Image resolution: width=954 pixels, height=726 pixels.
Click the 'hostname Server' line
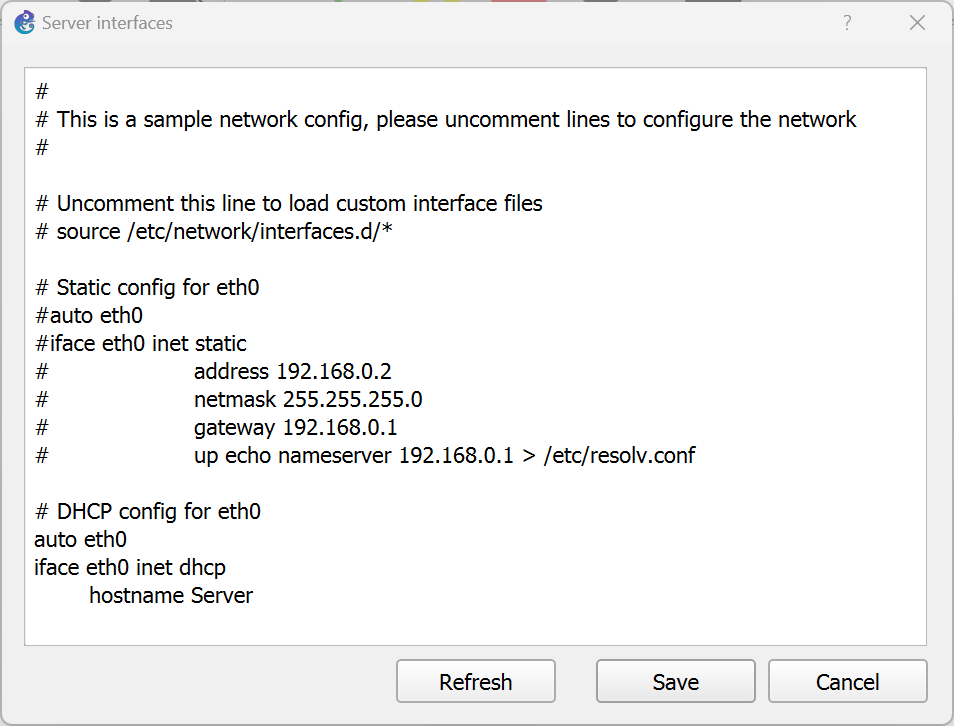(170, 595)
